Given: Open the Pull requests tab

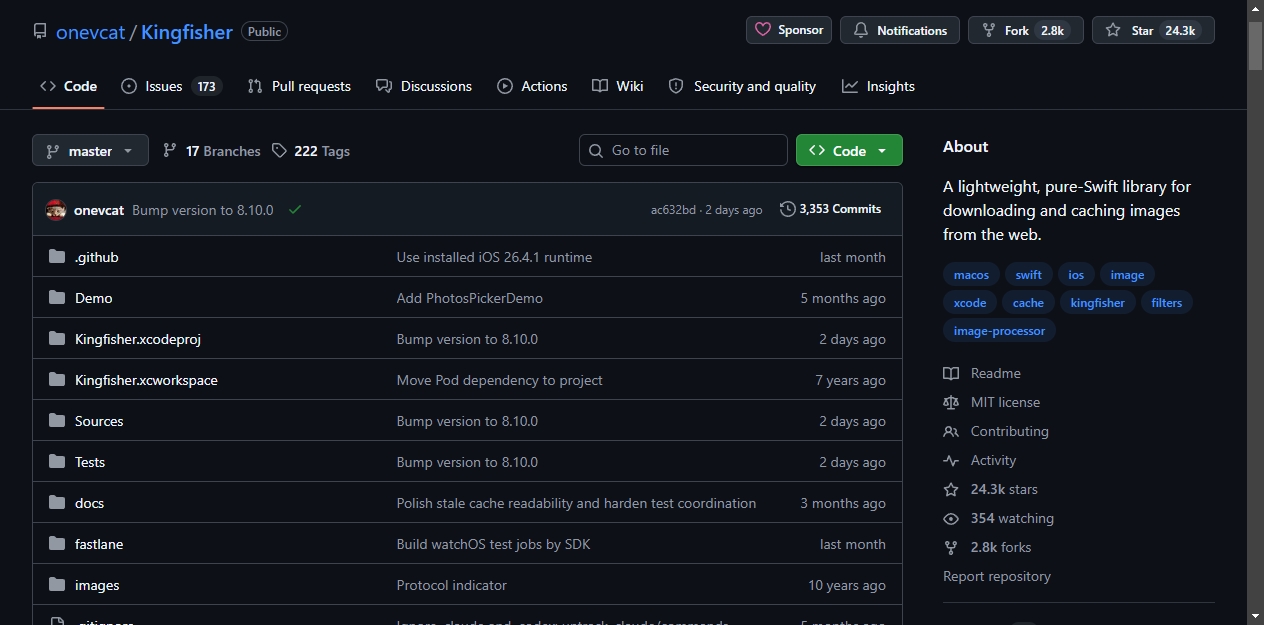Looking at the screenshot, I should 299,86.
